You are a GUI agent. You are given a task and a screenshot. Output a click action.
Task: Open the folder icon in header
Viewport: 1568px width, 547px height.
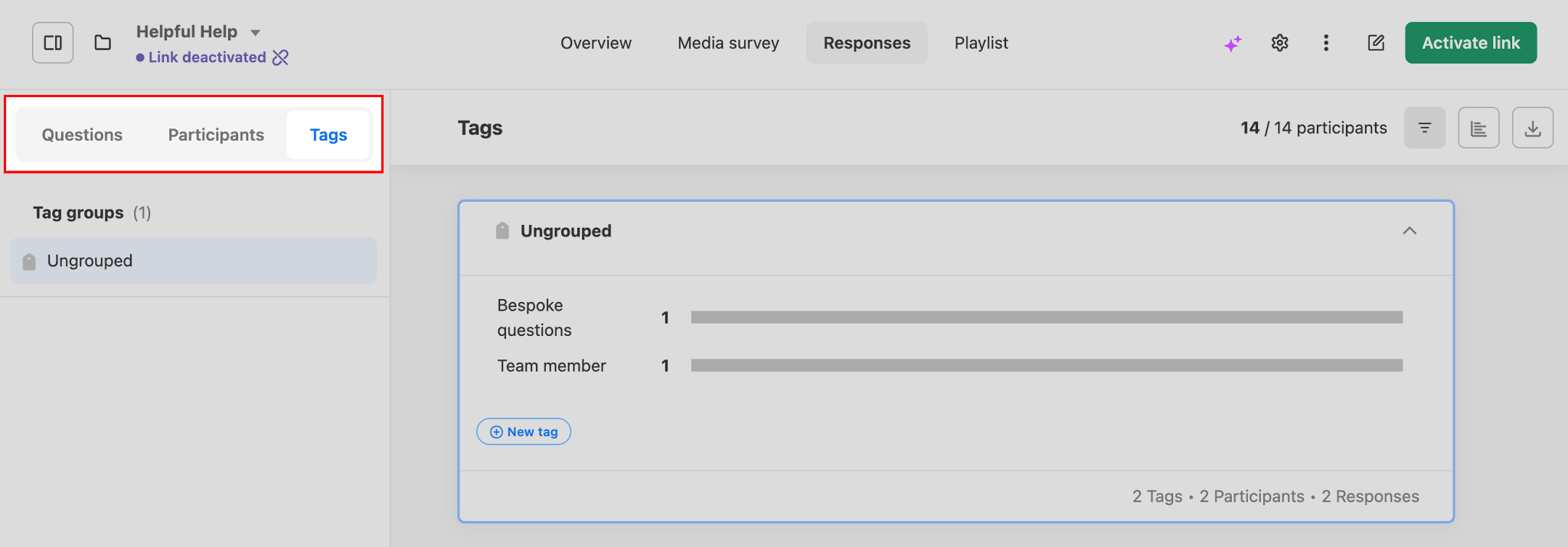pos(103,43)
